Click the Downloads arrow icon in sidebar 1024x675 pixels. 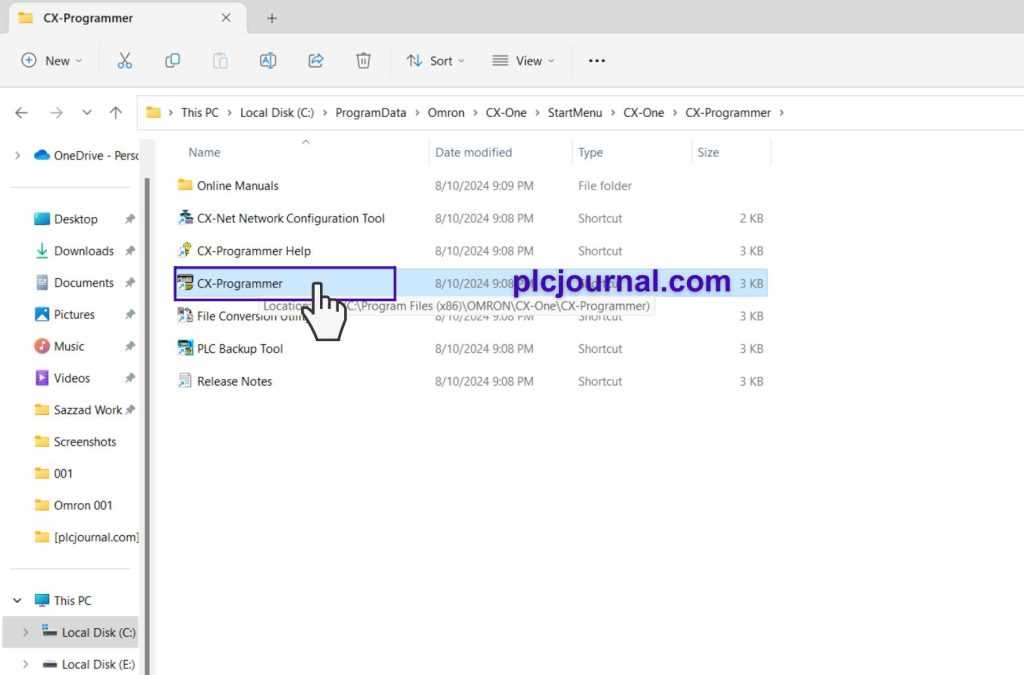click(42, 251)
